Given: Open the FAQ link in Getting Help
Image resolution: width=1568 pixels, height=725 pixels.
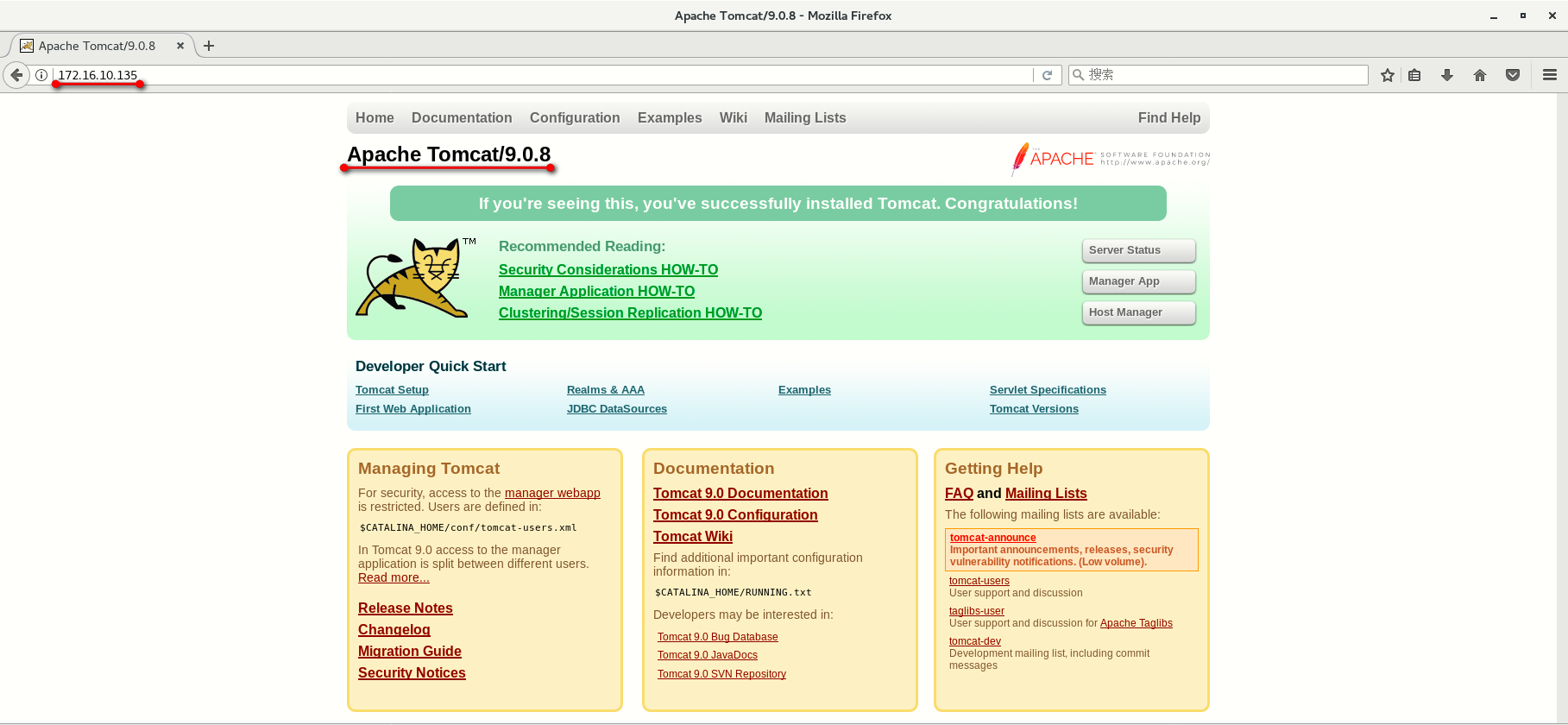Looking at the screenshot, I should [x=959, y=494].
